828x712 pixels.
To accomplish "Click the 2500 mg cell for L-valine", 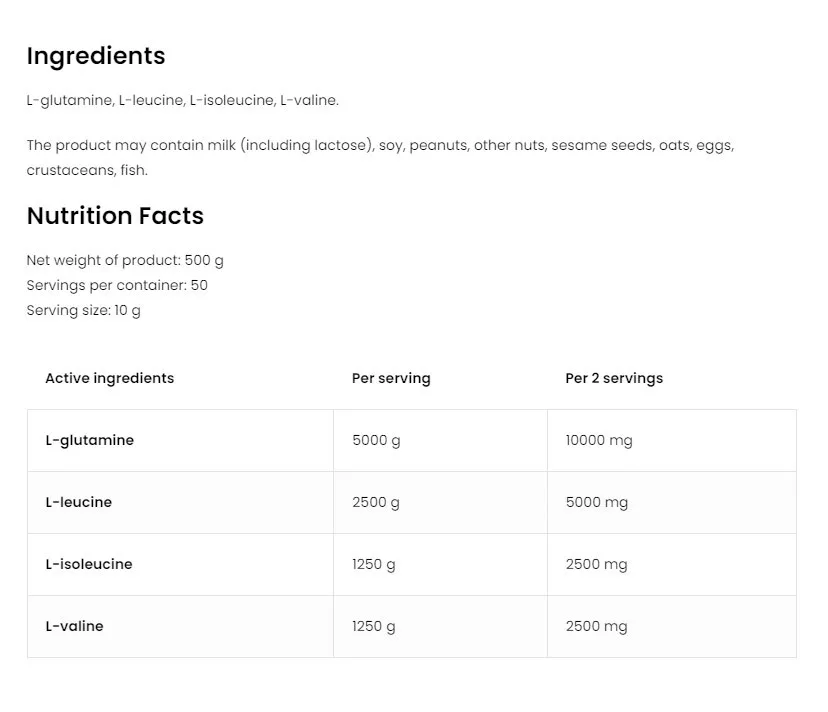I will click(597, 626).
